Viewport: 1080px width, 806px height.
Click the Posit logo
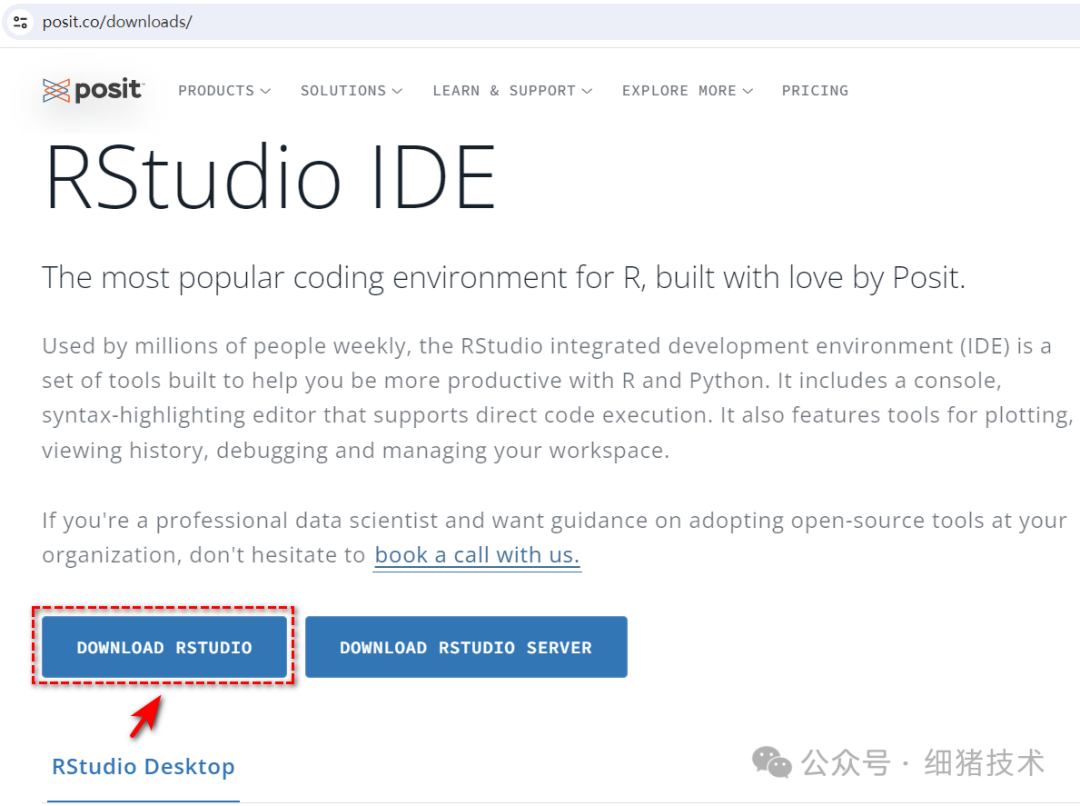(93, 90)
